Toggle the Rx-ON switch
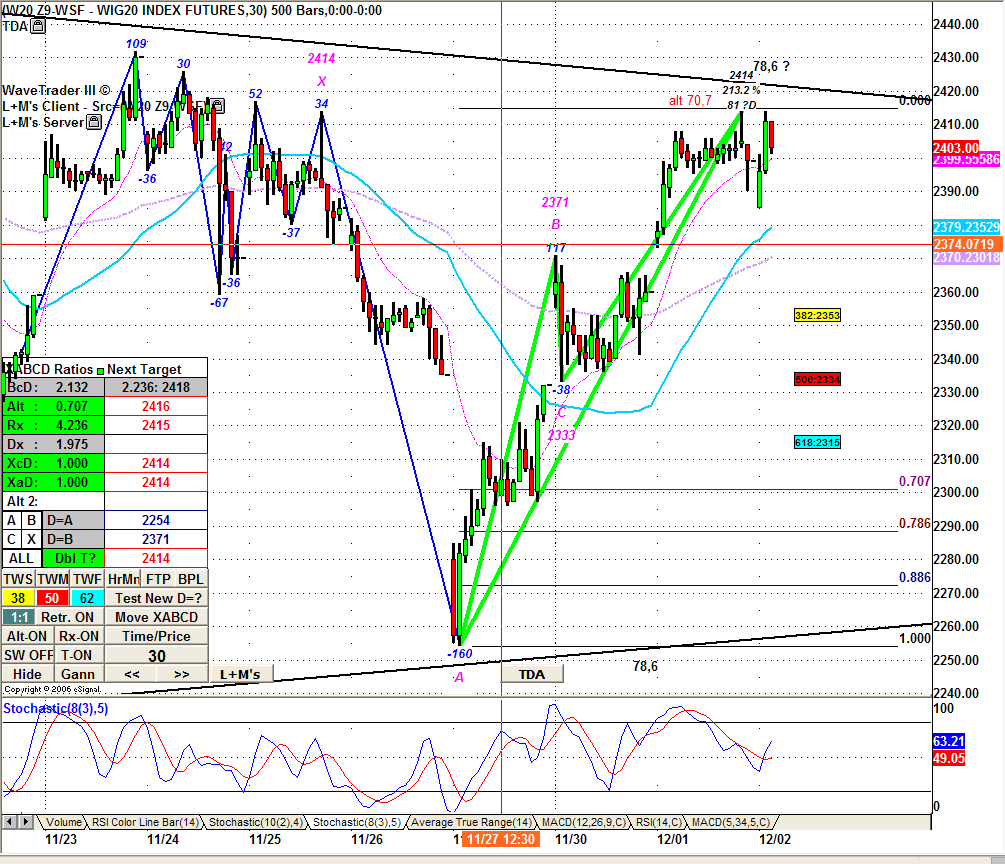Image resolution: width=1005 pixels, height=864 pixels. (78, 636)
